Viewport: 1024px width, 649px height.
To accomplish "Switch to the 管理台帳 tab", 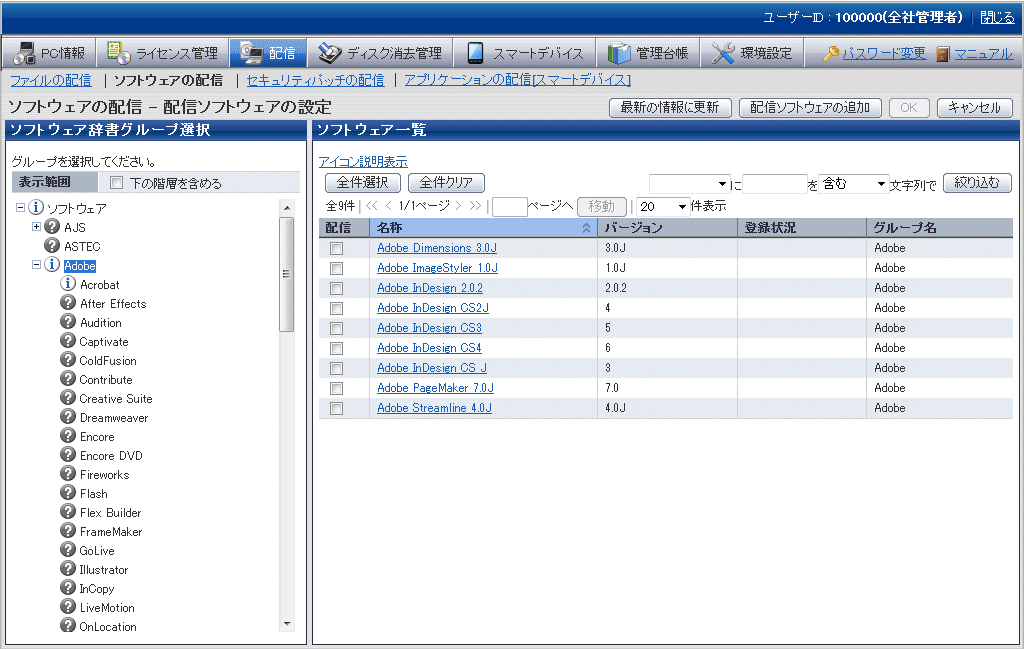I will 648,53.
